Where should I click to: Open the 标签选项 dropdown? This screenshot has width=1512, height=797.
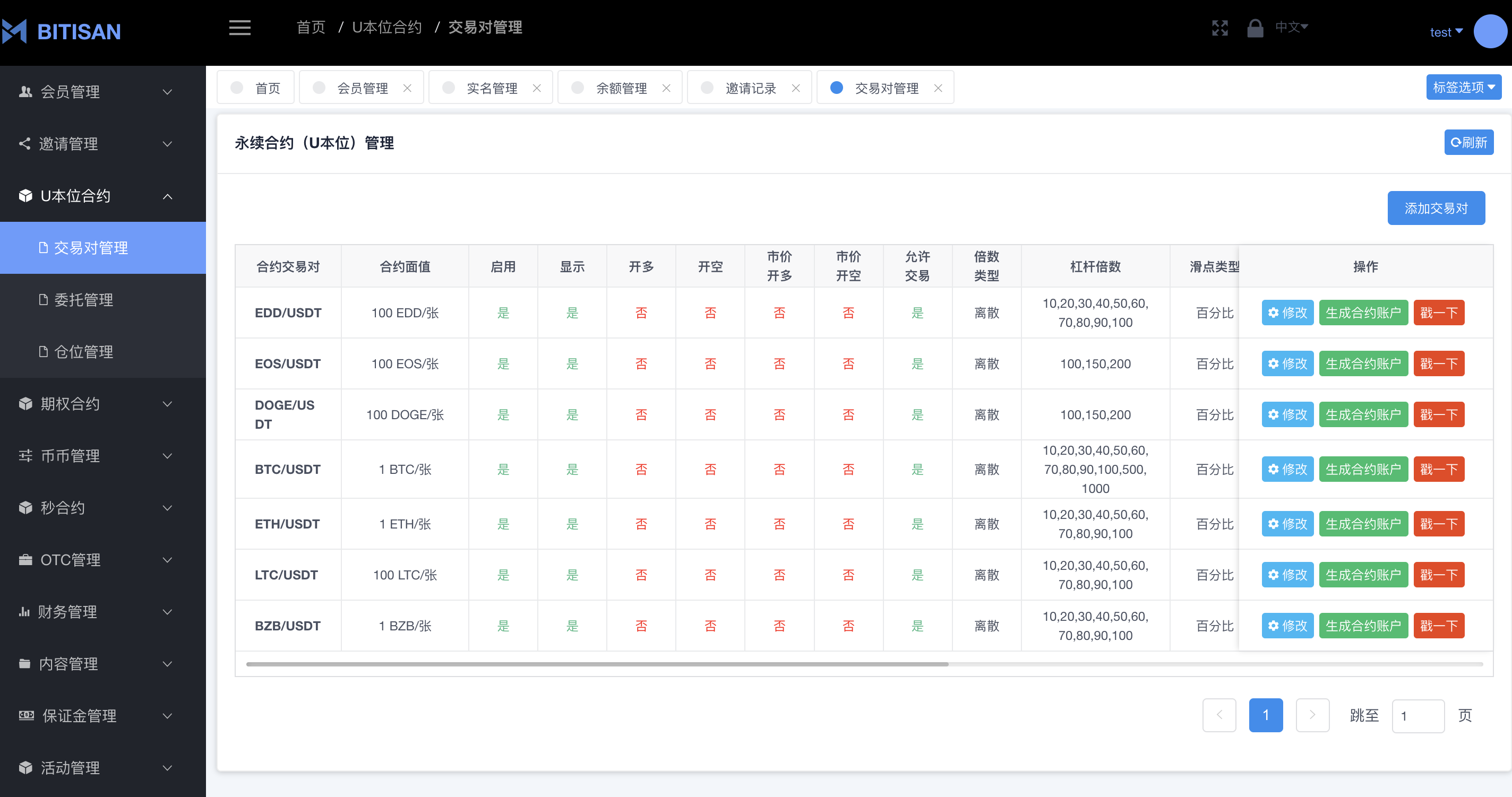point(1463,88)
